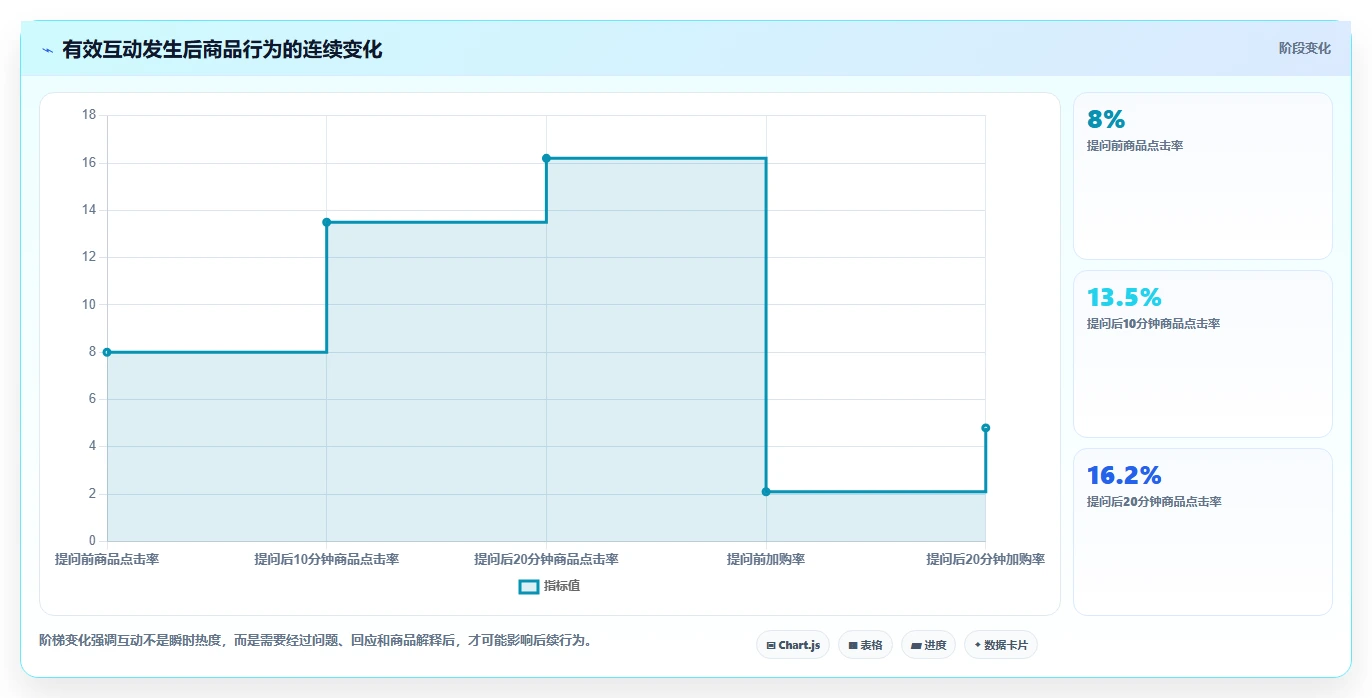Click the y-axis tick label 18

click(89, 115)
